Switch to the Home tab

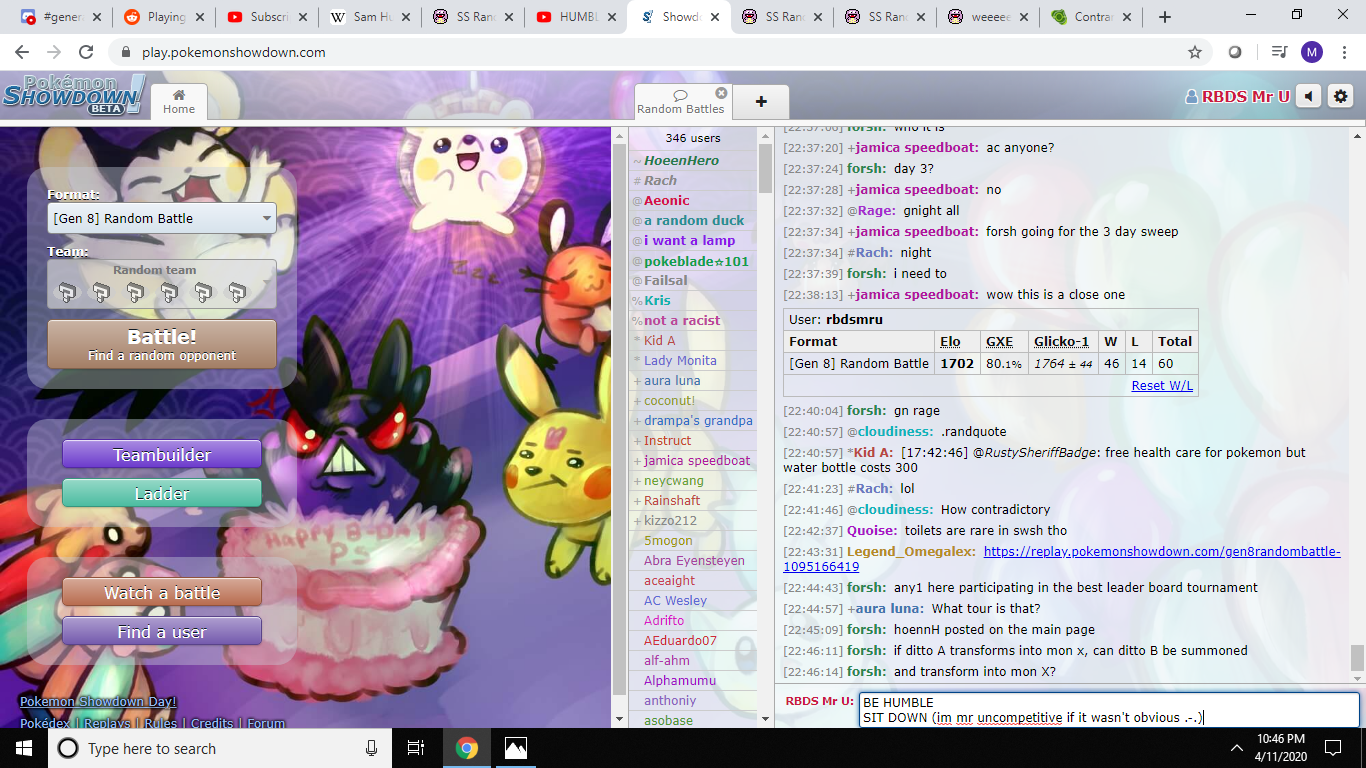(179, 102)
